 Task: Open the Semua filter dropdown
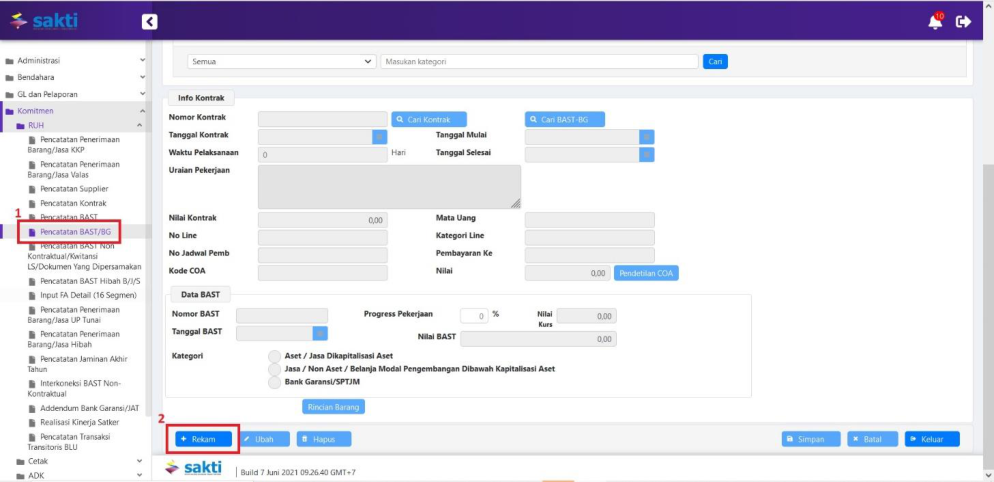point(282,61)
